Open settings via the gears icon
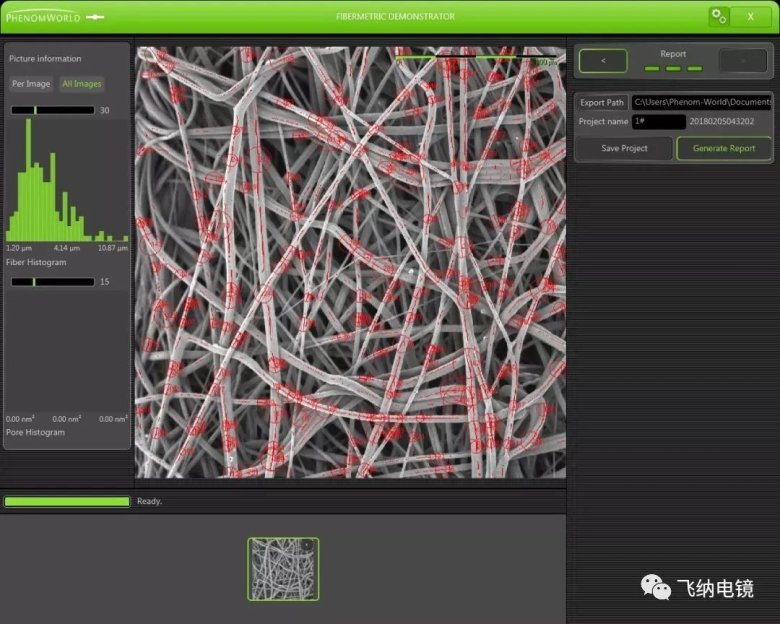Viewport: 780px width, 624px height. pyautogui.click(x=718, y=16)
